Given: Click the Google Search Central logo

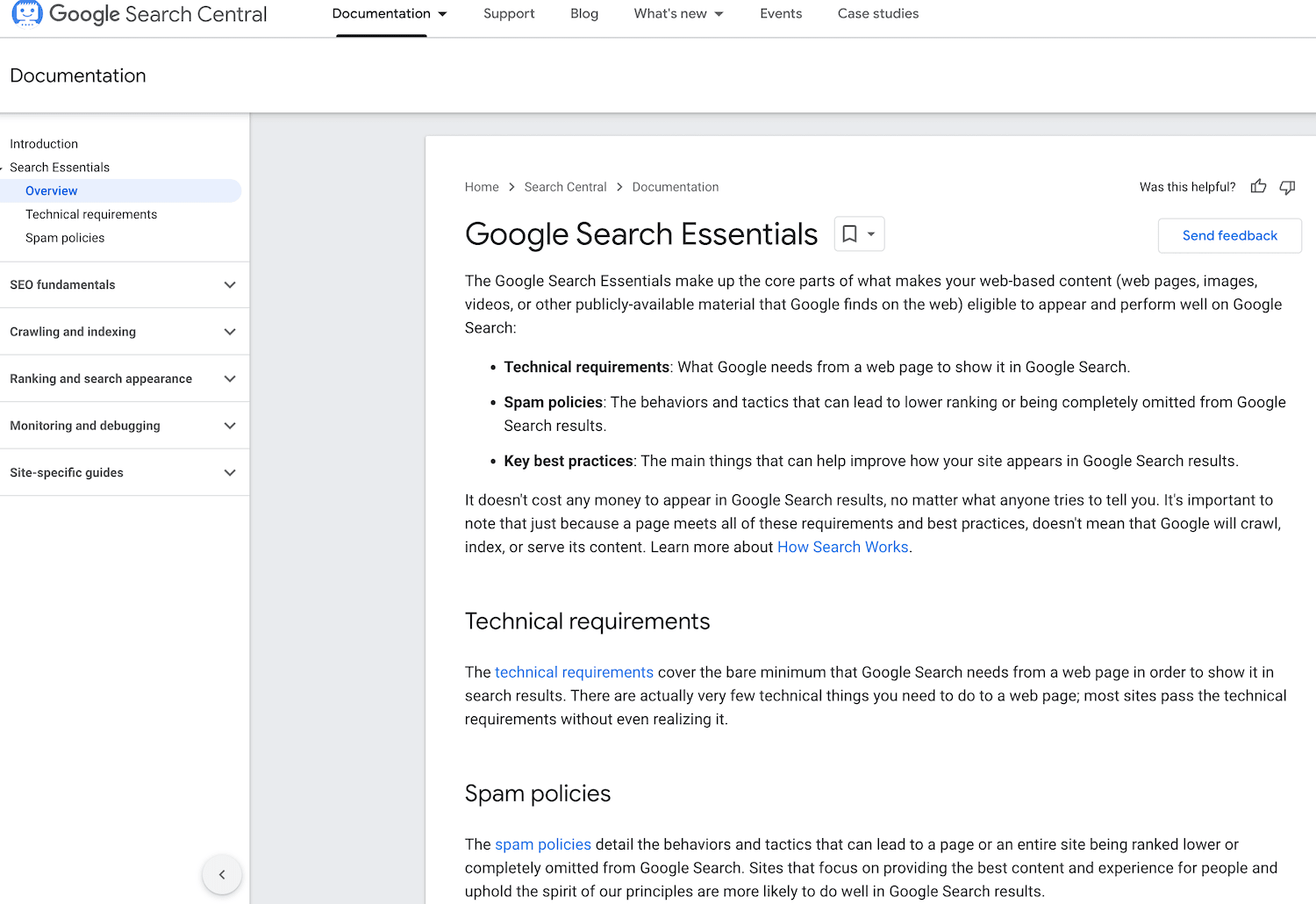Looking at the screenshot, I should click(x=139, y=14).
